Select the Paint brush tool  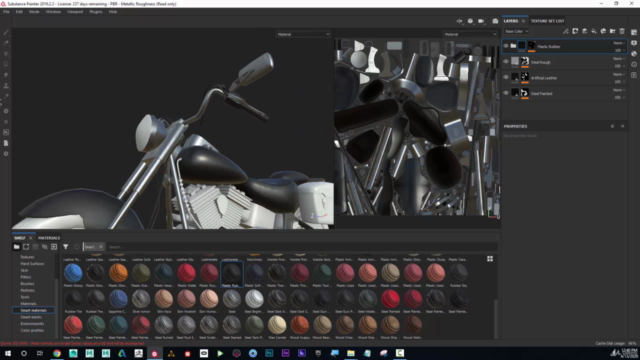click(6, 32)
